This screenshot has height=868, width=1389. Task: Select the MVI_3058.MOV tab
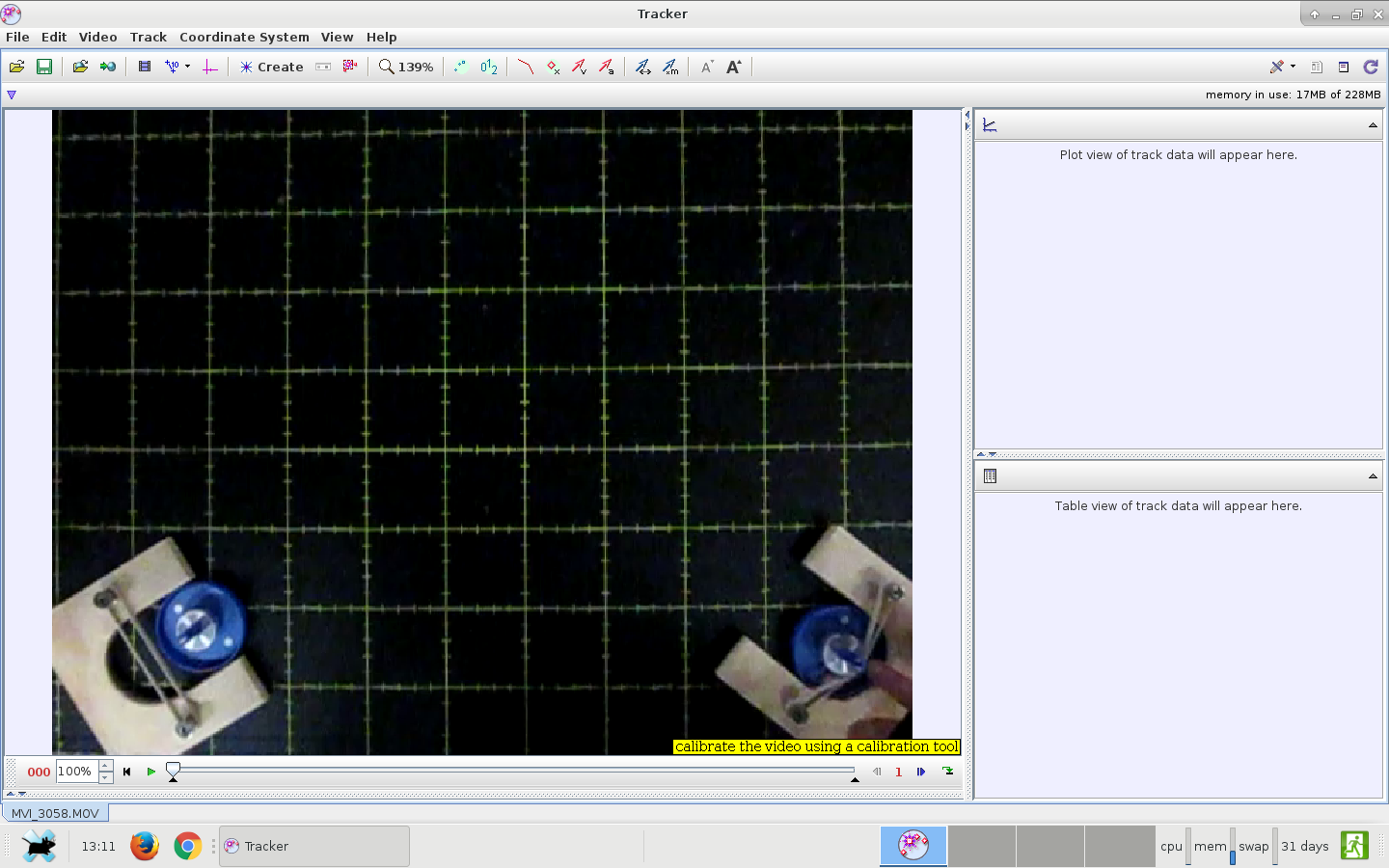coord(55,813)
